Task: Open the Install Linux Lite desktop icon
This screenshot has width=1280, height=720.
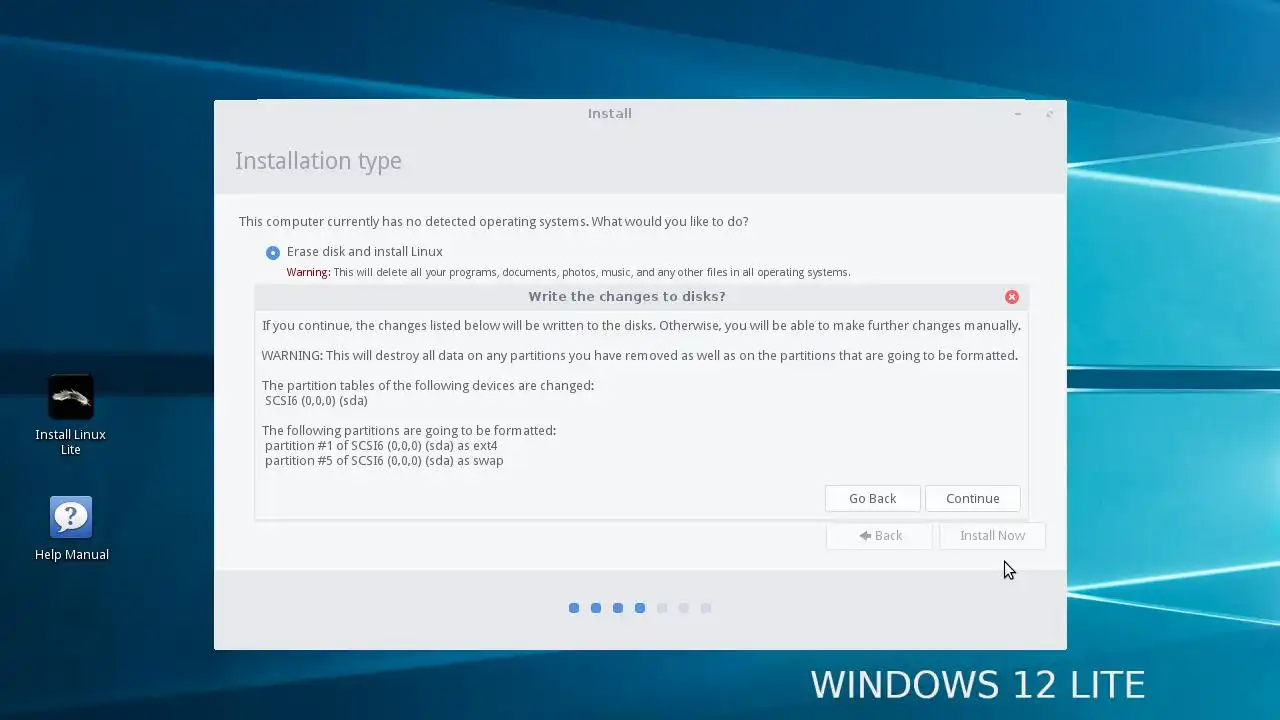Action: pyautogui.click(x=71, y=397)
